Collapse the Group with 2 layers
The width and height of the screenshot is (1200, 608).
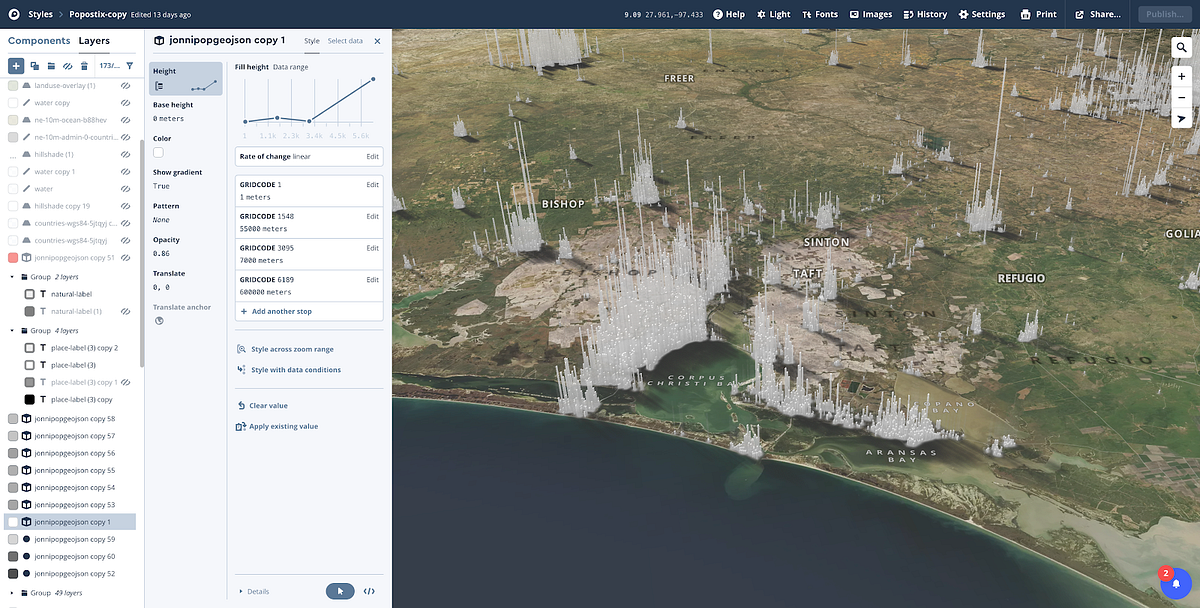coord(9,276)
